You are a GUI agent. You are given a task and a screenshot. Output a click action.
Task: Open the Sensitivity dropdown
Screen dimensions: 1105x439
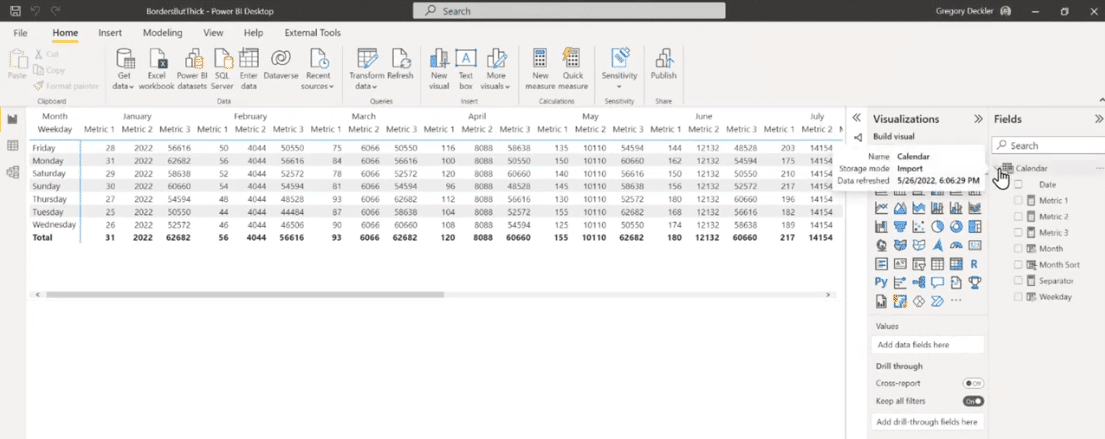(619, 69)
